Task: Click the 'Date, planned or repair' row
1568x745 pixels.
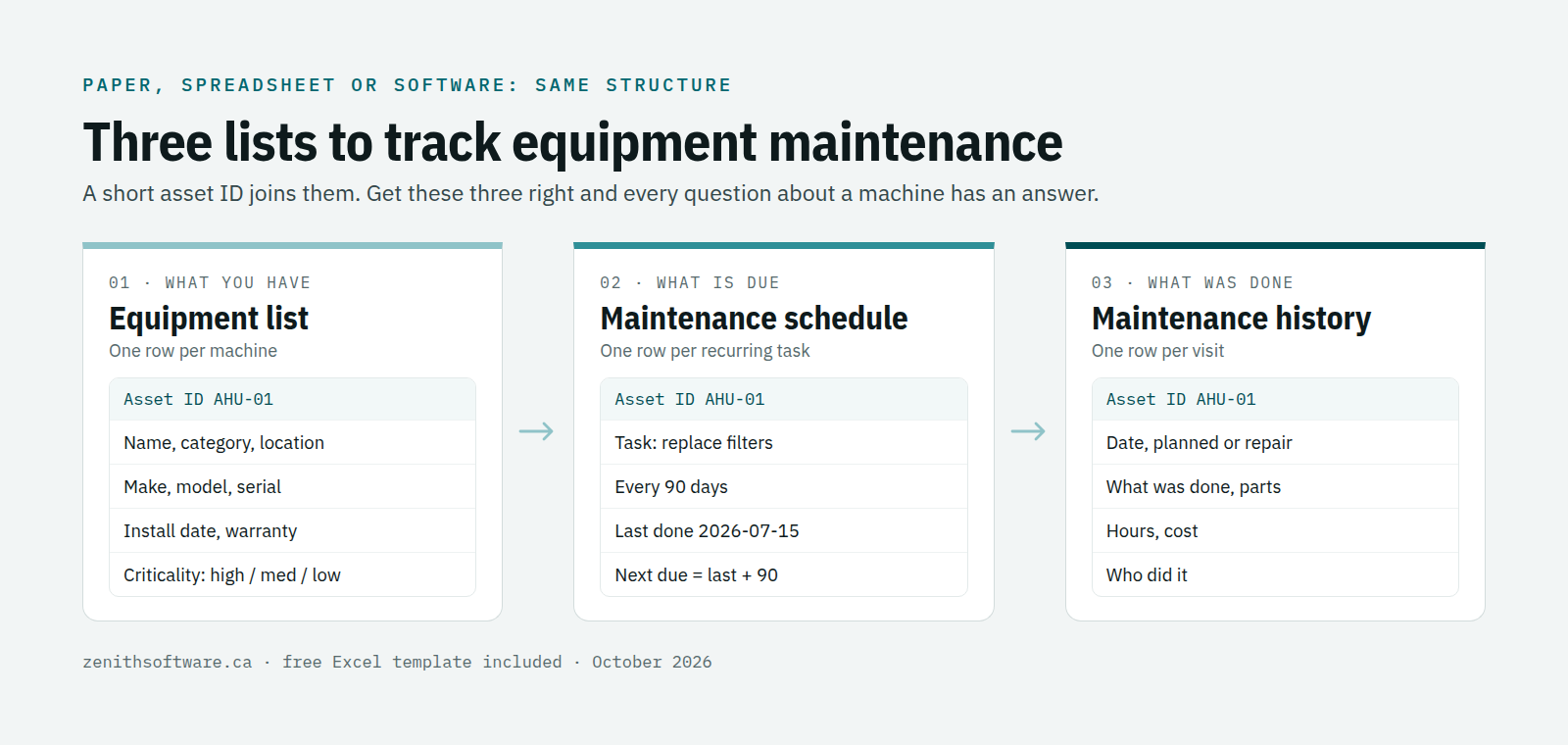Action: click(1275, 443)
